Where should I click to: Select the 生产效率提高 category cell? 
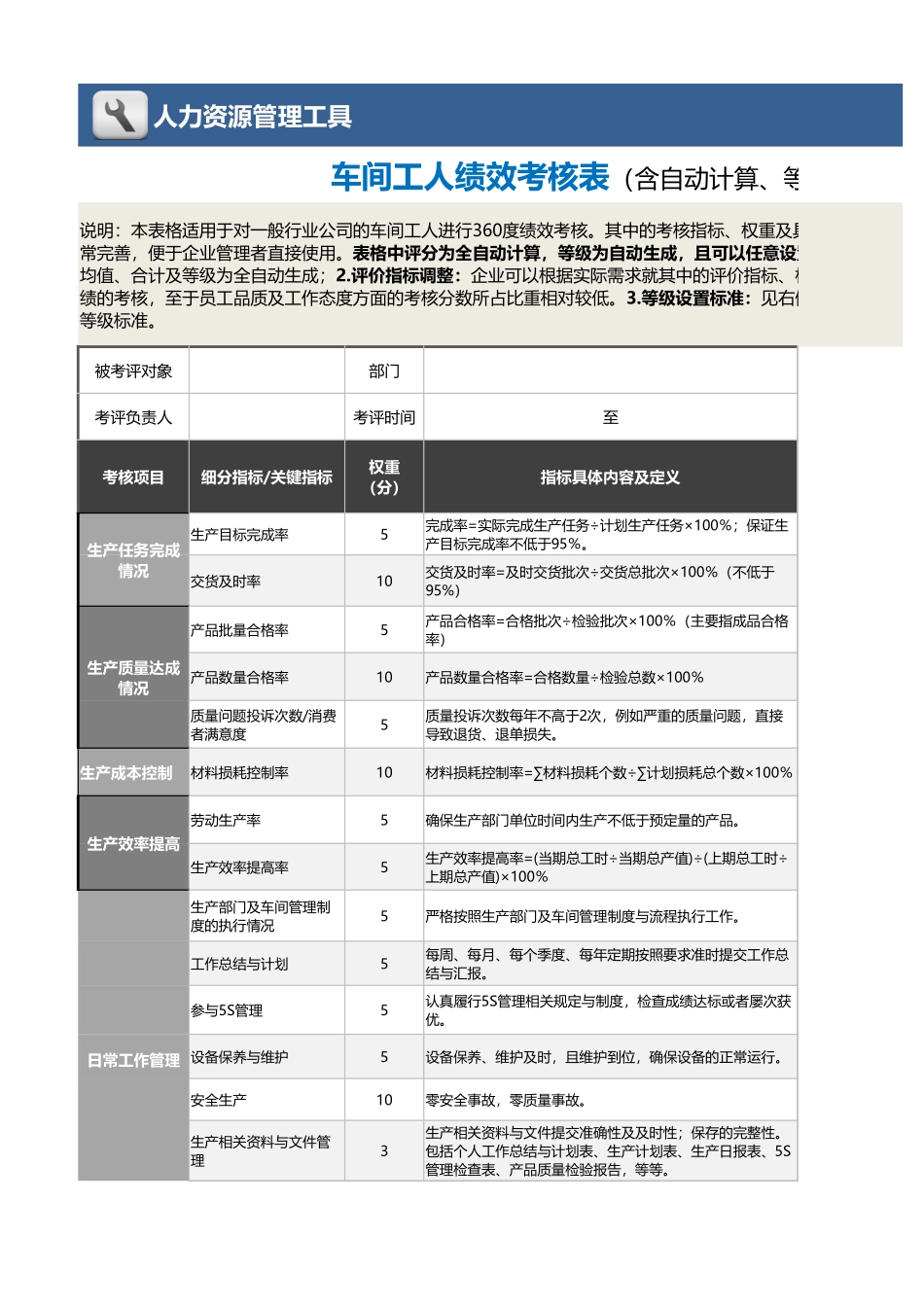pyautogui.click(x=133, y=843)
